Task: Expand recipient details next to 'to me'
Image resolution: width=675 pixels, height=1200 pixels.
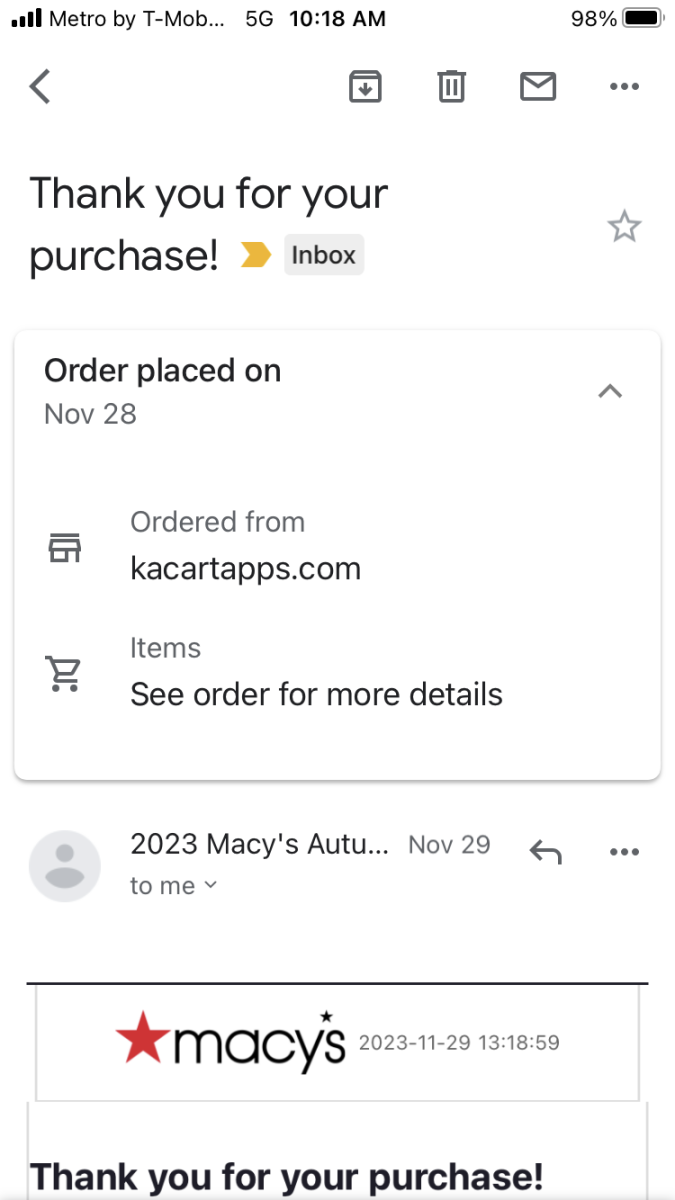Action: point(210,886)
